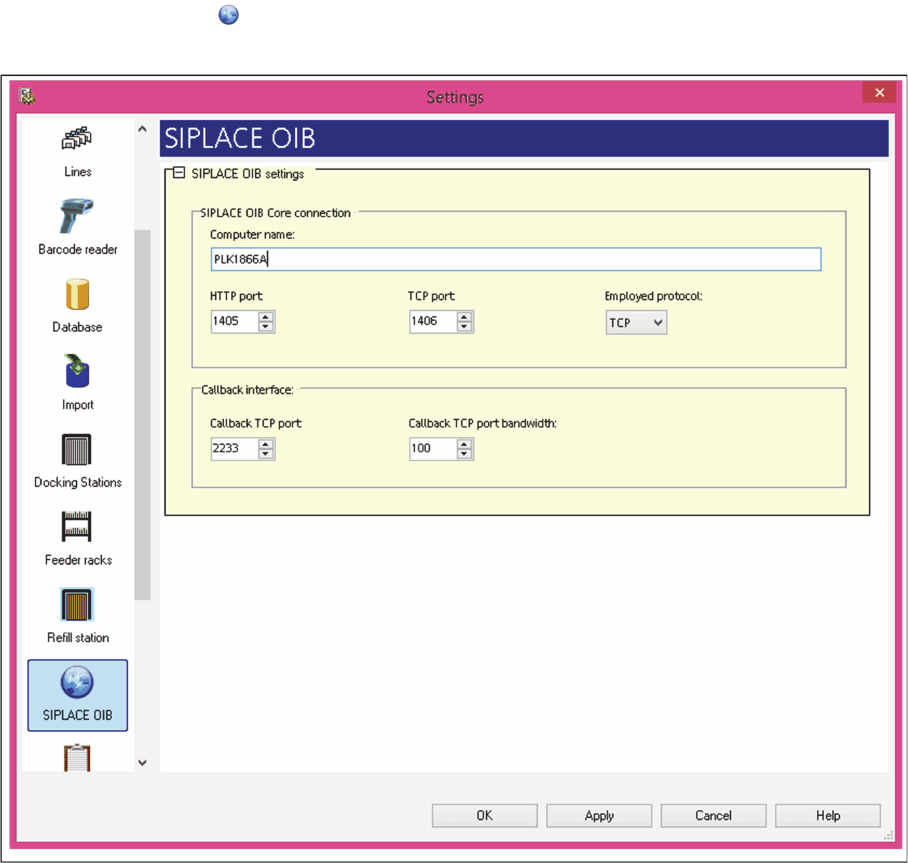Confirm settings with the OK button
Screen dimensions: 908x863
[x=485, y=816]
